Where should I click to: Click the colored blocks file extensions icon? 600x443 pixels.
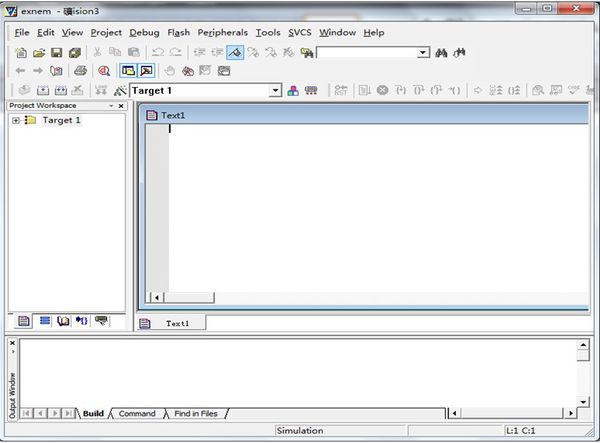click(293, 91)
